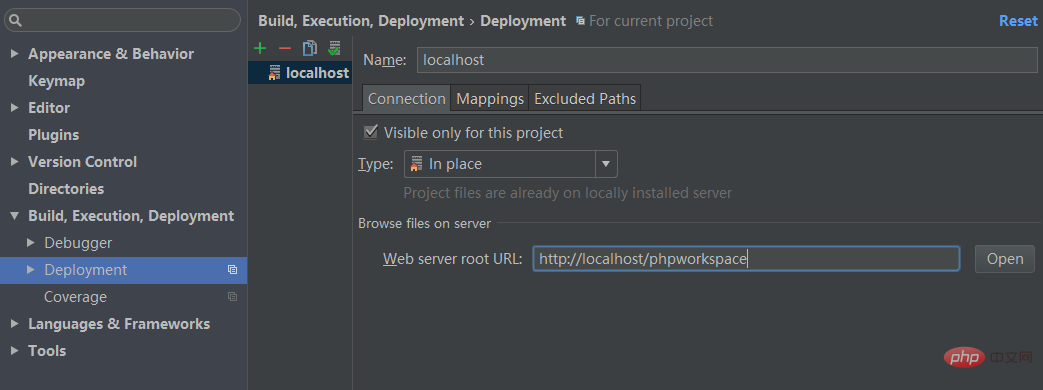The height and width of the screenshot is (390, 1043).
Task: Click Build, Execution, Deployment breadcrumb text
Action: 361,21
